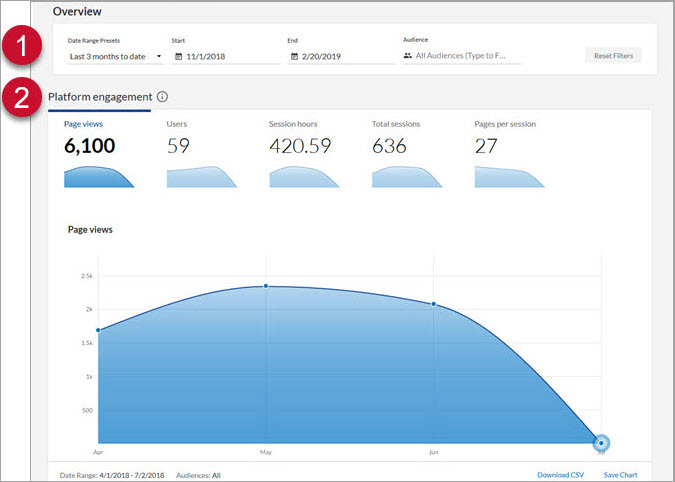Click the Jun data point on chart
This screenshot has width=675, height=482.
point(433,303)
